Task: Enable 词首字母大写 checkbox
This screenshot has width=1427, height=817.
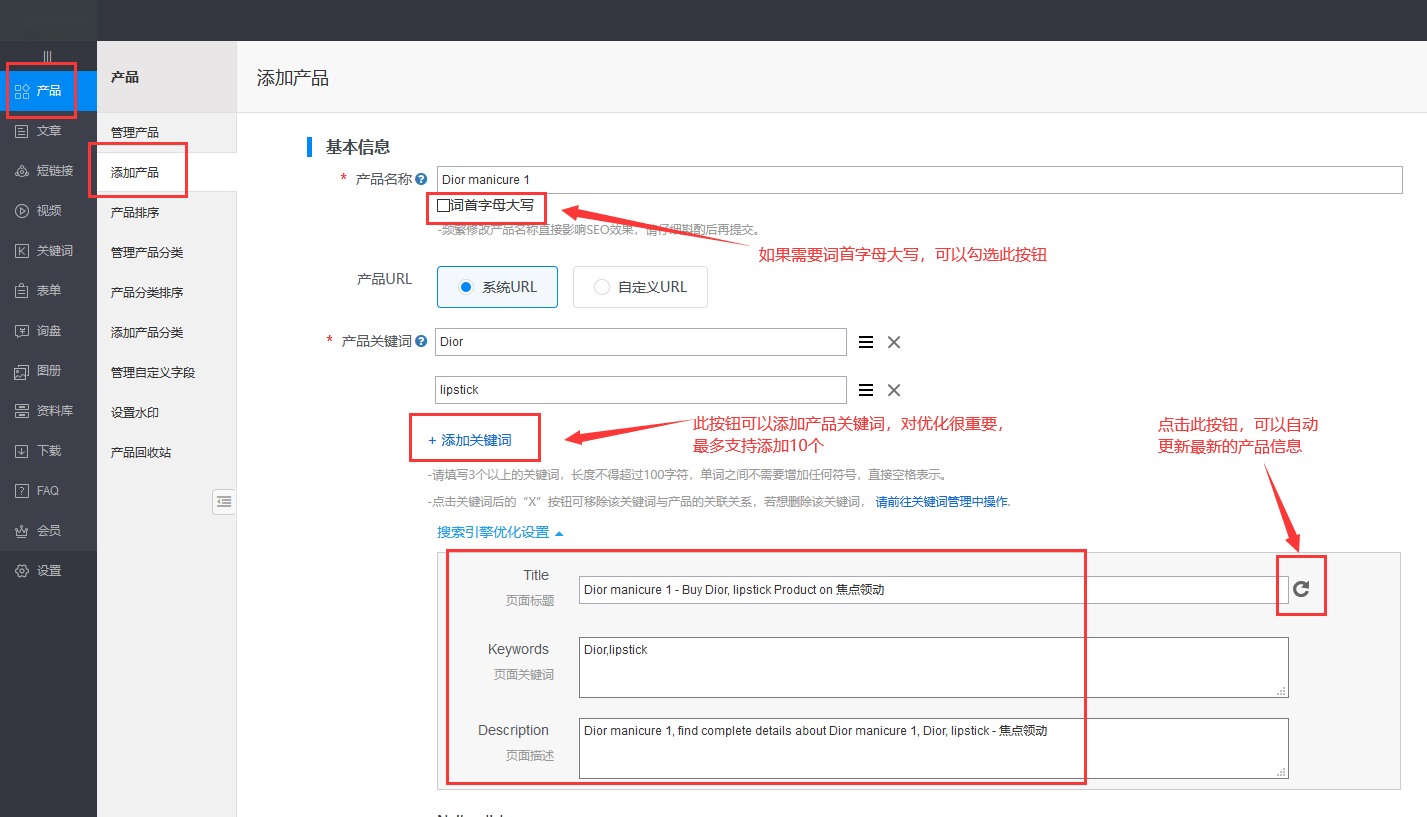Action: point(444,206)
